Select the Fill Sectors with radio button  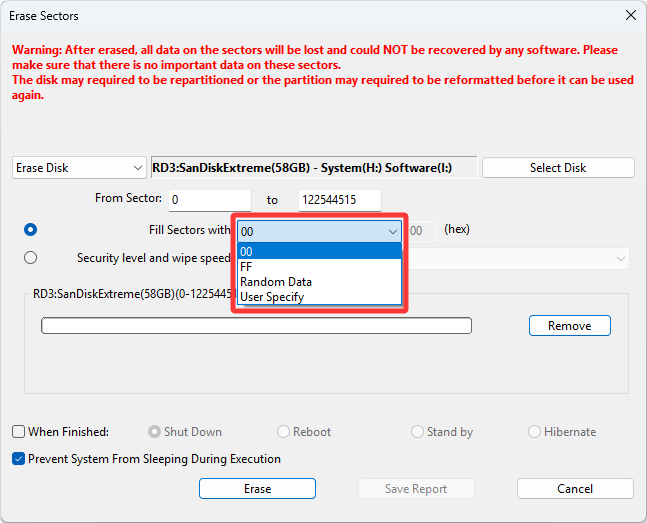click(x=30, y=230)
